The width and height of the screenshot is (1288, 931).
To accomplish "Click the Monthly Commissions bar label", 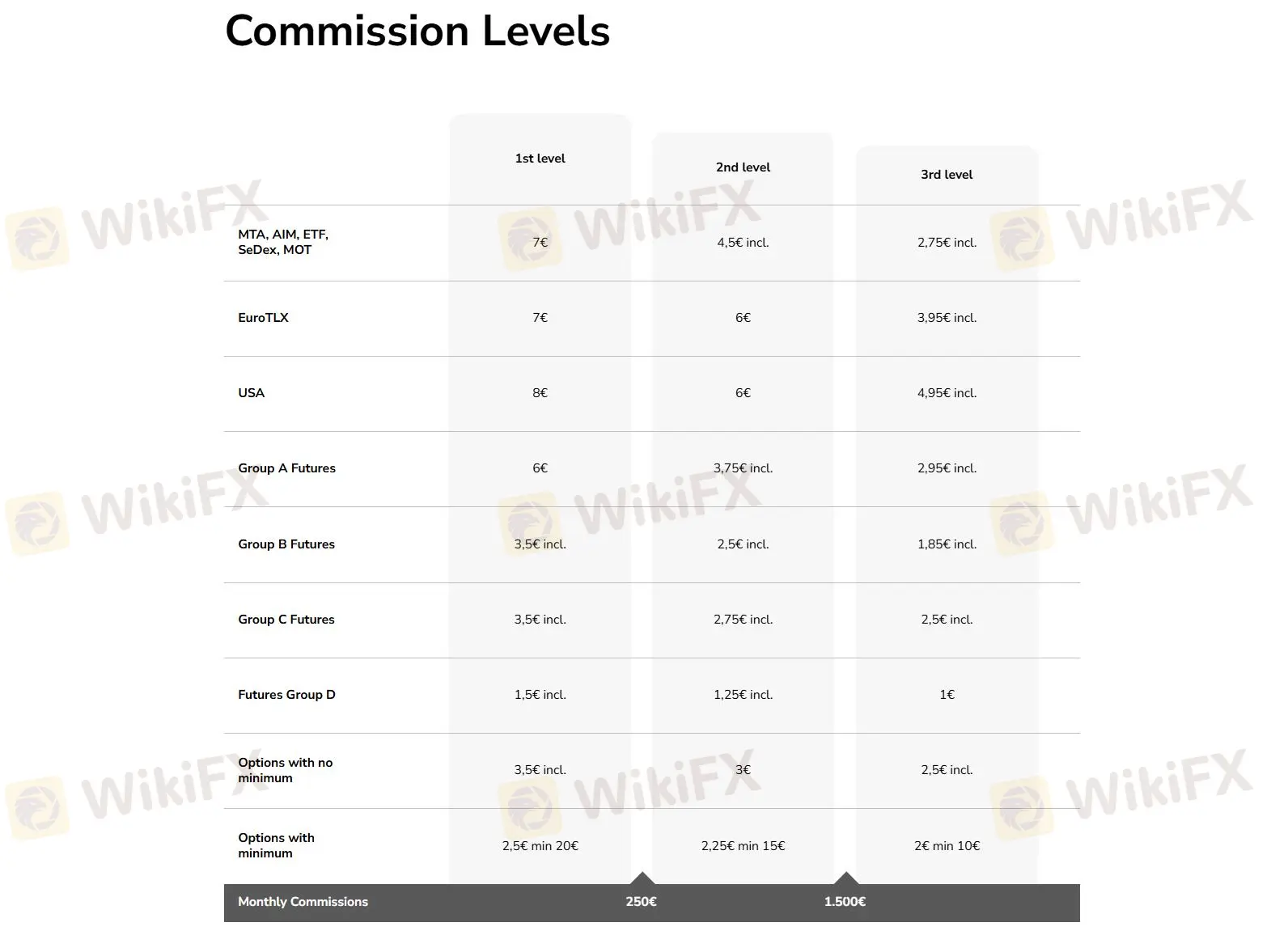I will coord(303,902).
